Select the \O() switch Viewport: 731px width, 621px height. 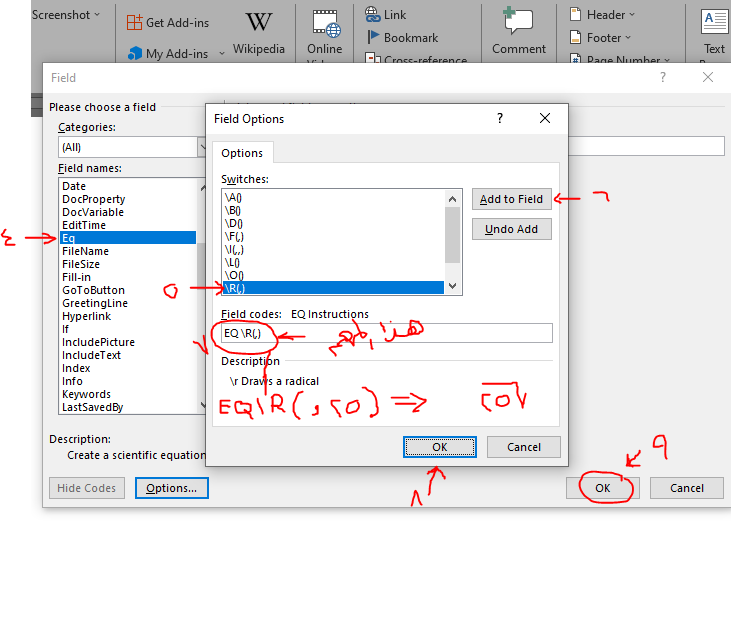click(x=333, y=275)
